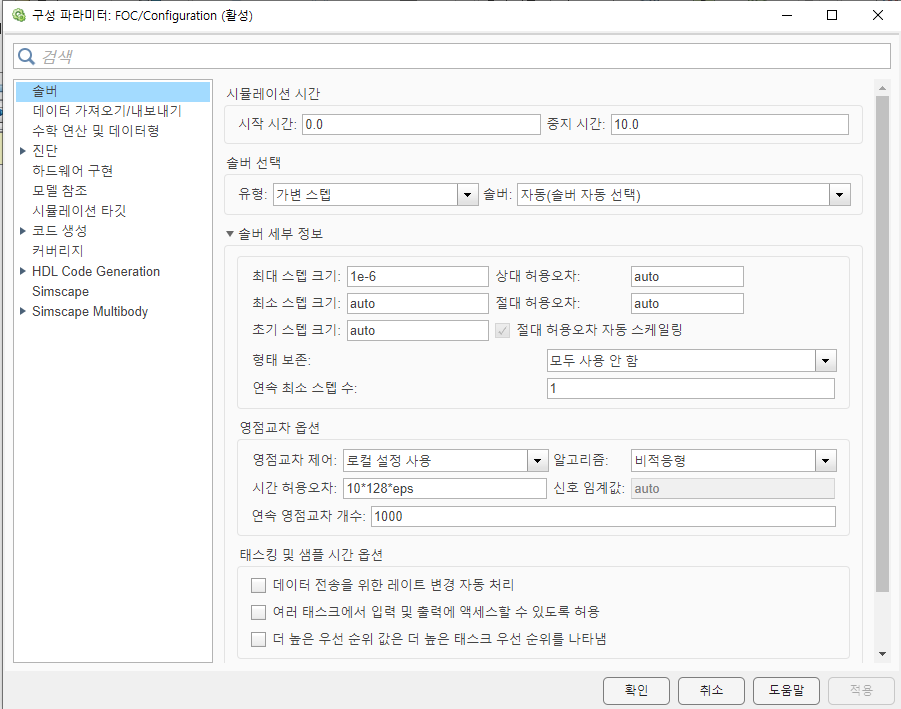The height and width of the screenshot is (709, 901).
Task: Click the scrollbar down arrow
Action: point(882,654)
